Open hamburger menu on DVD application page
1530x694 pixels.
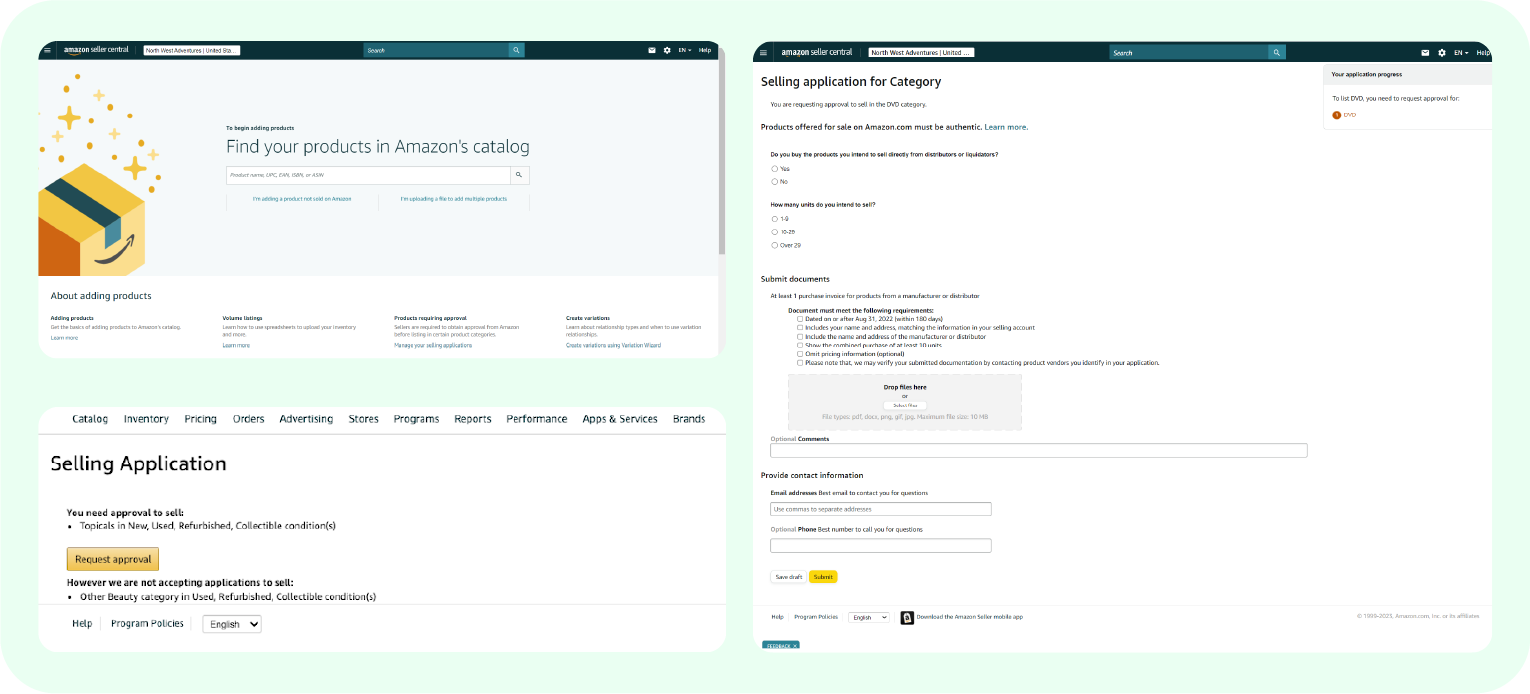pyautogui.click(x=763, y=52)
